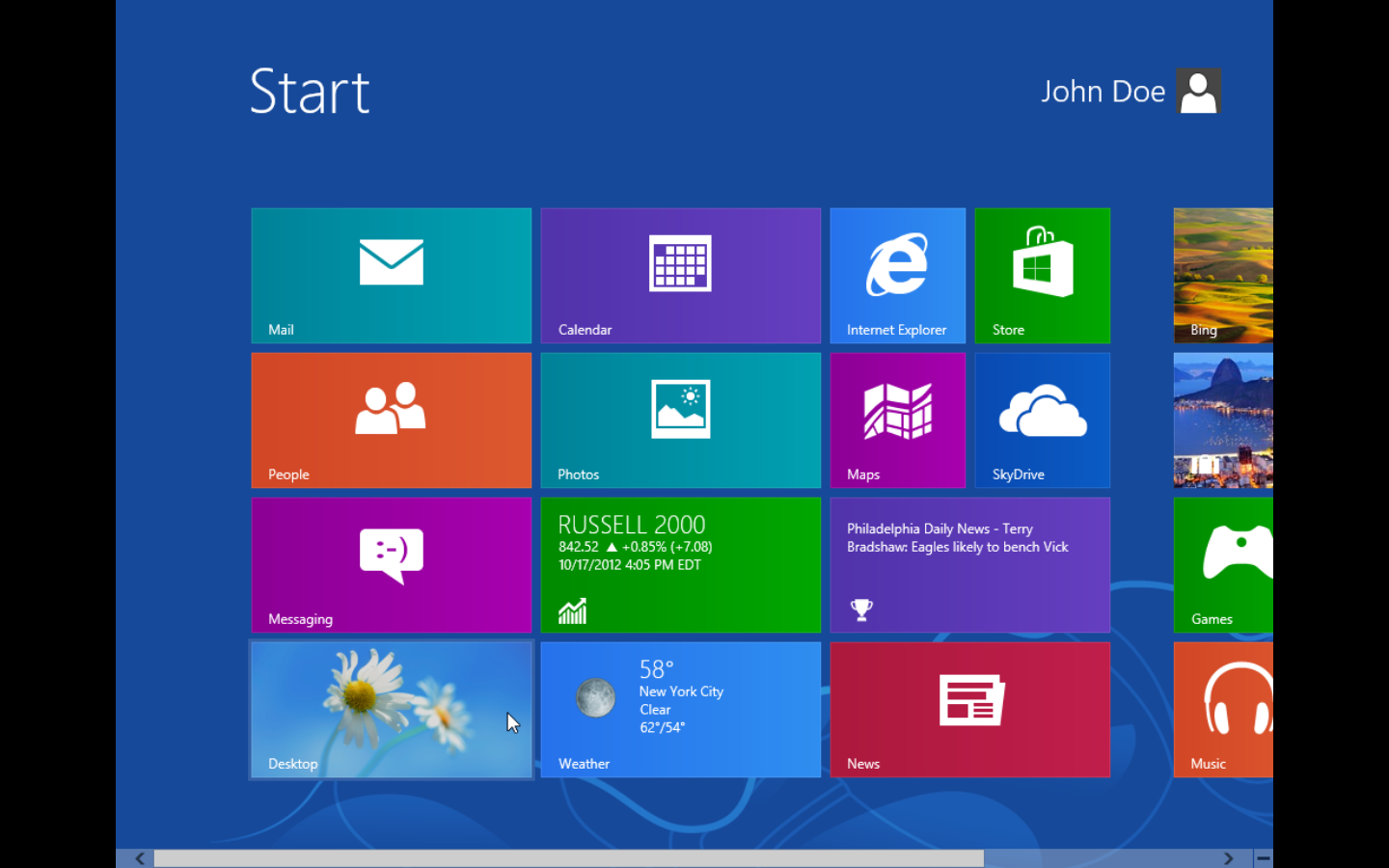This screenshot has height=868, width=1389.
Task: Click the semantic zoom minus button
Action: [1264, 858]
